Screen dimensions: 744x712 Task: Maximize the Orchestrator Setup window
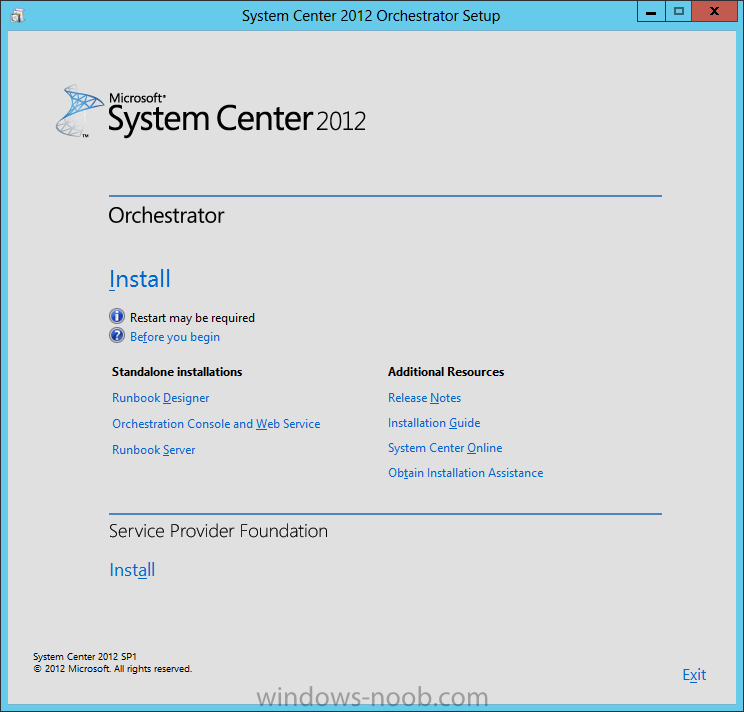[679, 11]
